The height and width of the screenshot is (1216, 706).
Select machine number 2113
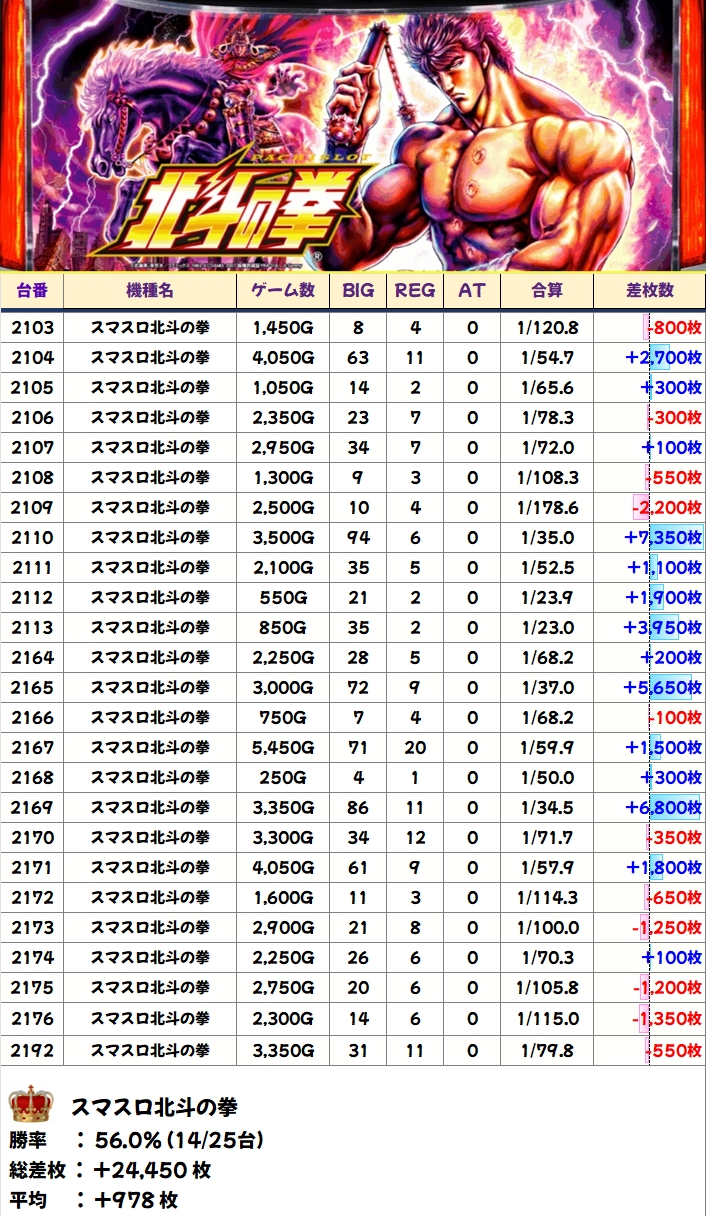tap(33, 627)
